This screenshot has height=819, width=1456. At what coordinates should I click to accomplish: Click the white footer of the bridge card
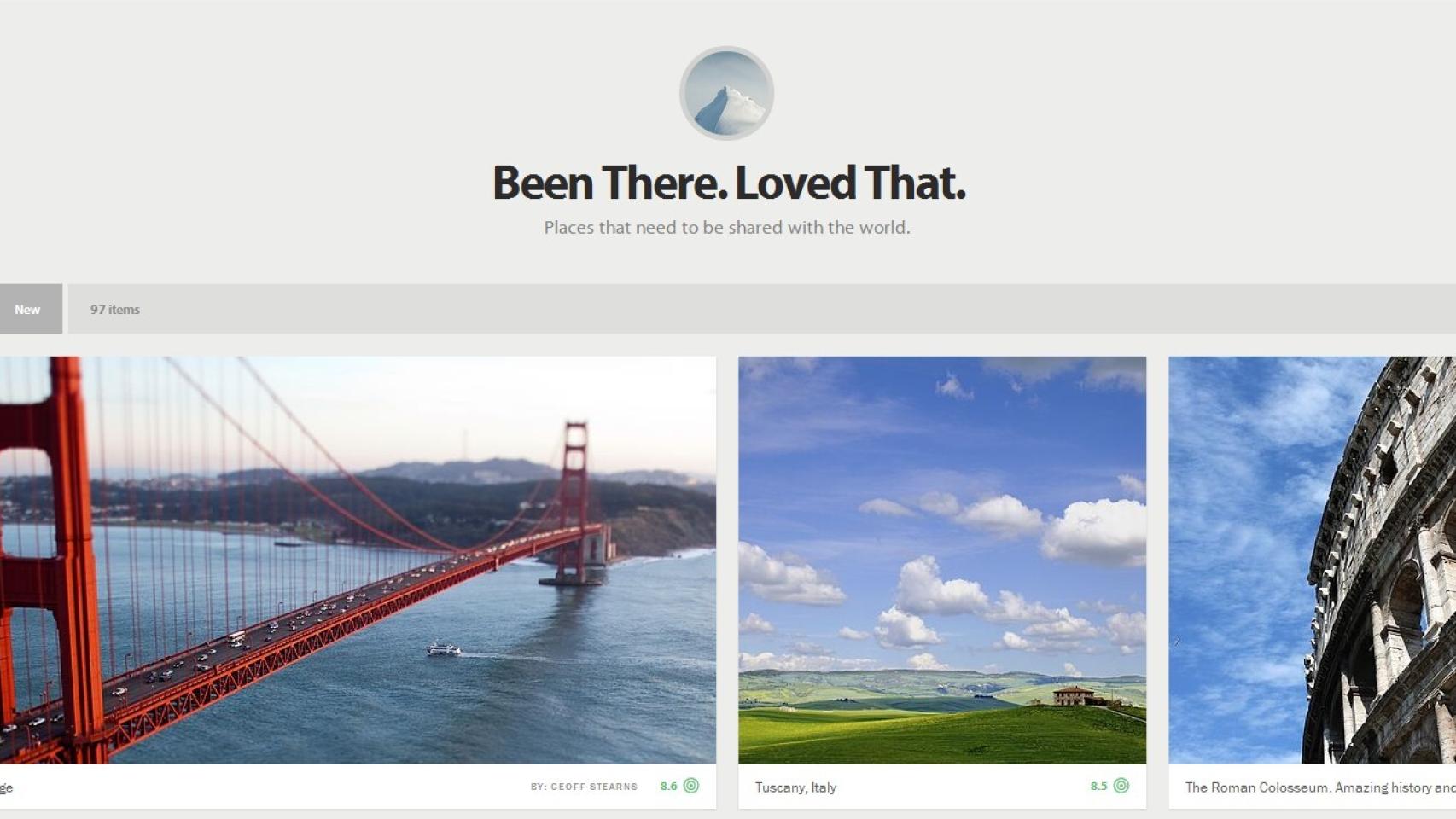358,786
